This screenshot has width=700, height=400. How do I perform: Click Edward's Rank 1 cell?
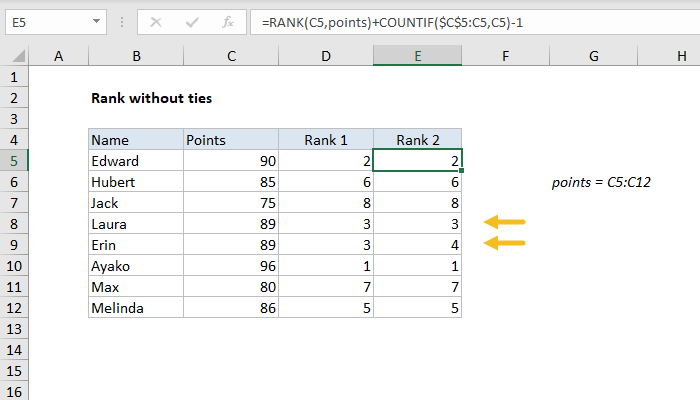[326, 161]
